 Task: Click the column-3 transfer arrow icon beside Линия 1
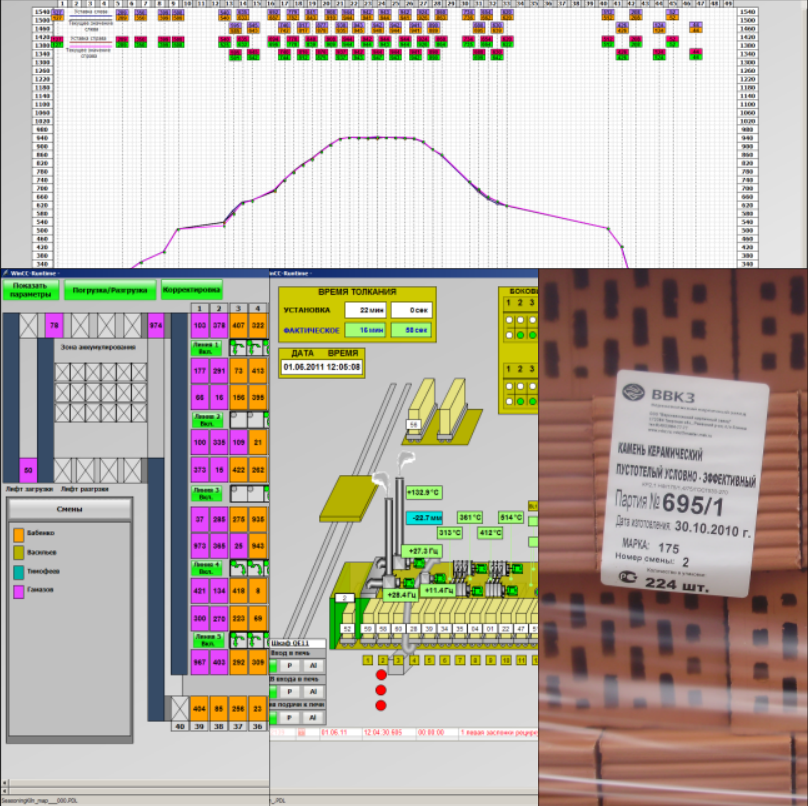[x=238, y=347]
